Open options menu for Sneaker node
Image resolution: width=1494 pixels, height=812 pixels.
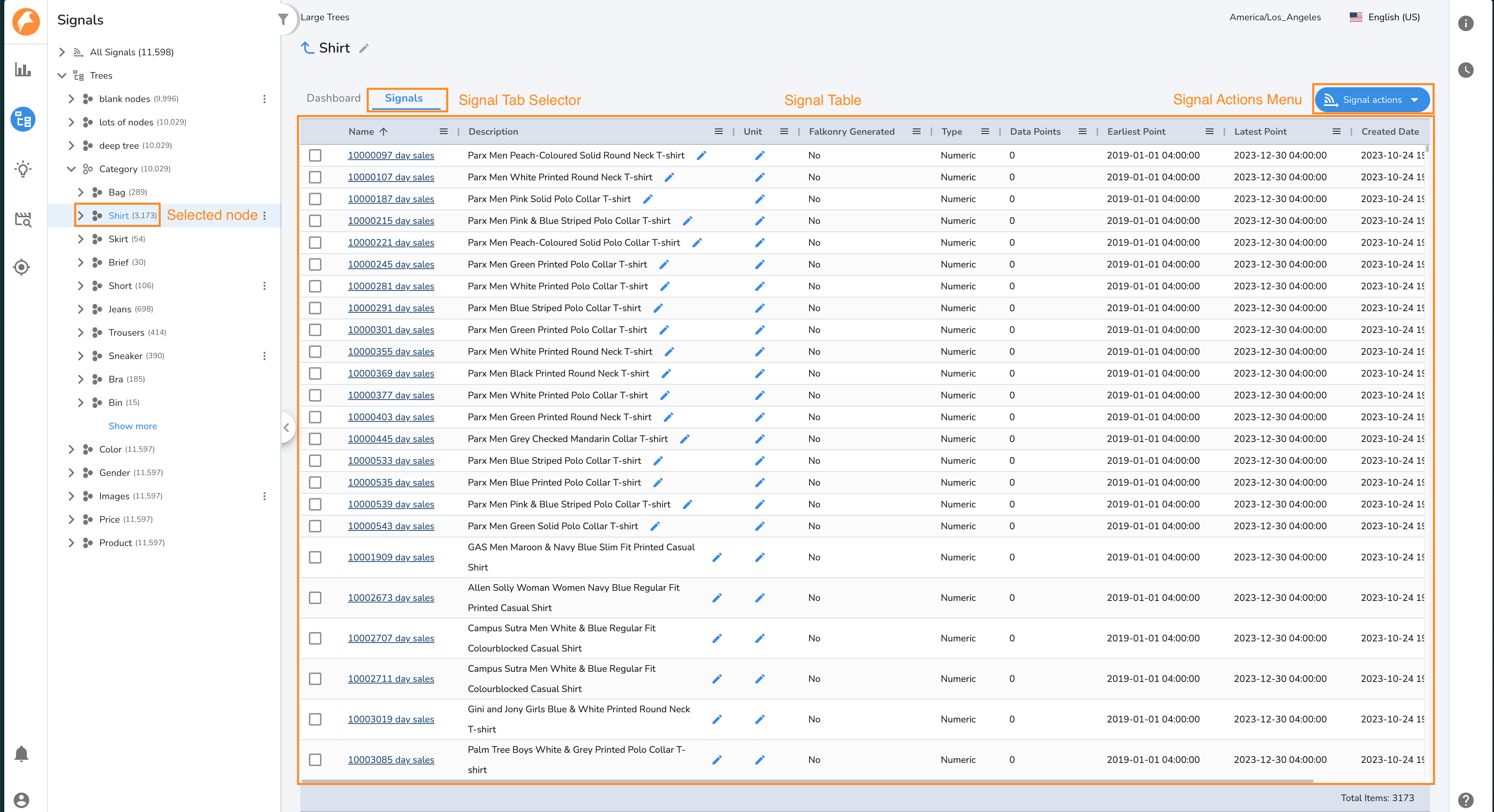pos(265,356)
